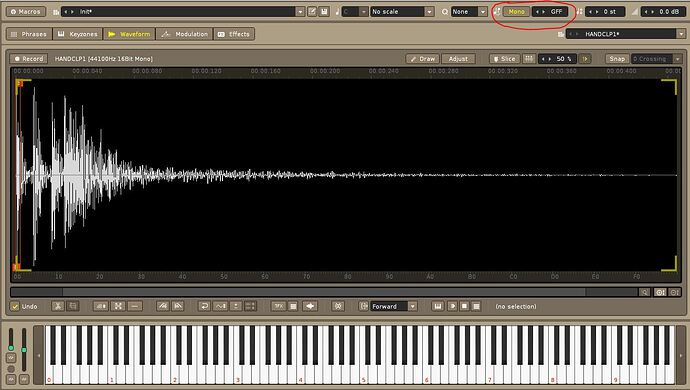The height and width of the screenshot is (390, 690).
Task: Edit the Init preset via pencil icon
Action: click(312, 11)
